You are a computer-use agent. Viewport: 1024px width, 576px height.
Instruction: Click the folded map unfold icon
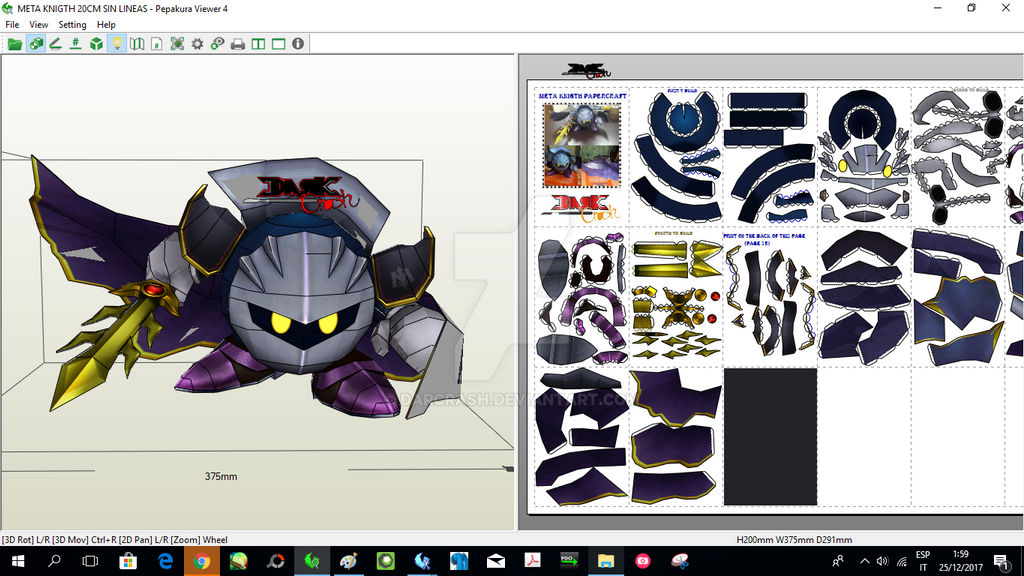136,44
